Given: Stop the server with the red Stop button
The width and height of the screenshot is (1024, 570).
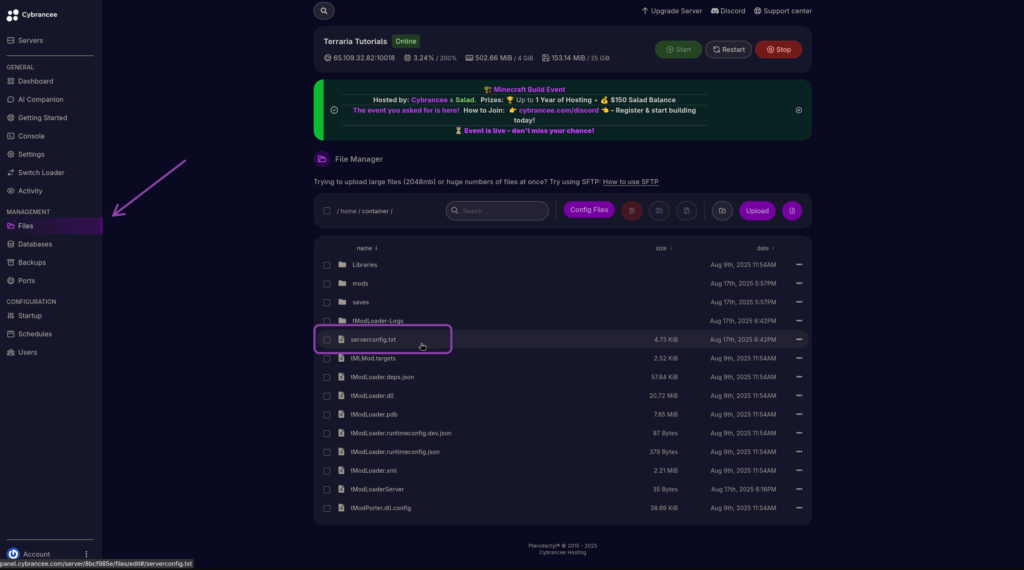Looking at the screenshot, I should tap(778, 50).
